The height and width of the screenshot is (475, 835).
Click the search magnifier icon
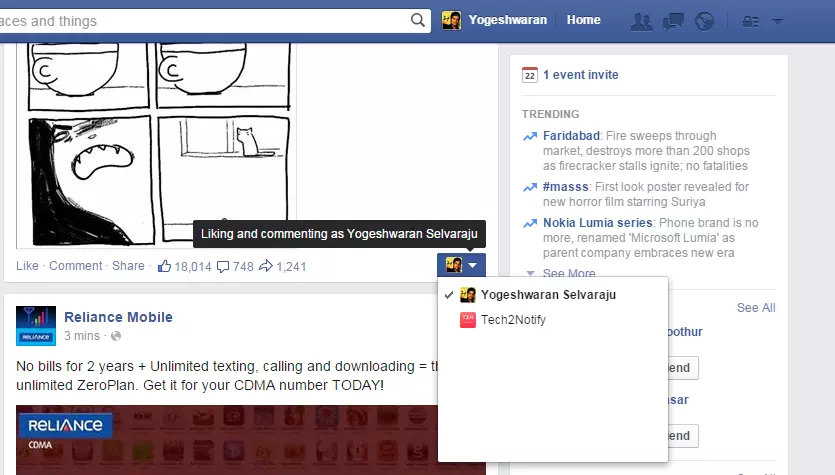[x=418, y=20]
